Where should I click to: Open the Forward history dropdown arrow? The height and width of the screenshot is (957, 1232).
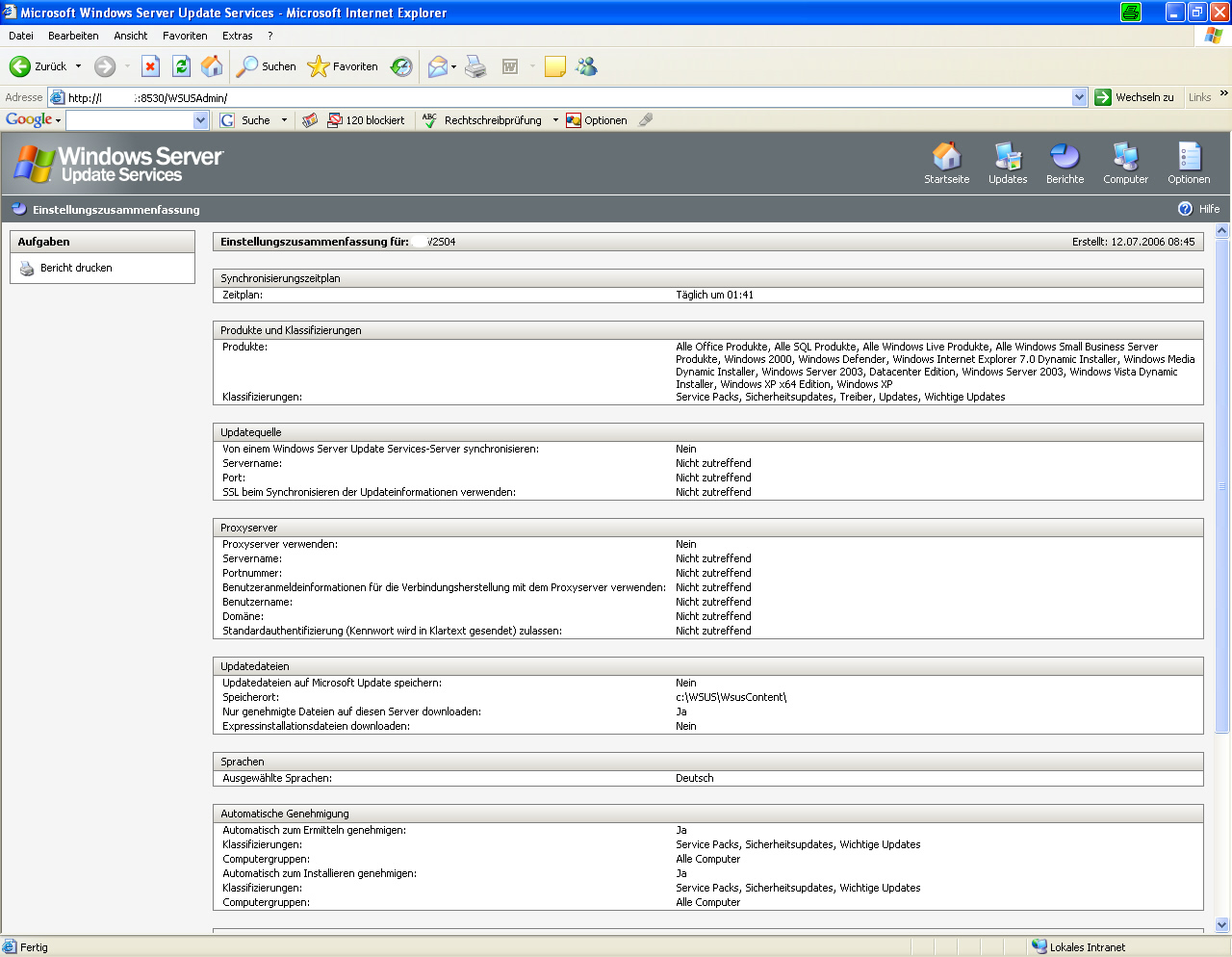click(x=127, y=66)
